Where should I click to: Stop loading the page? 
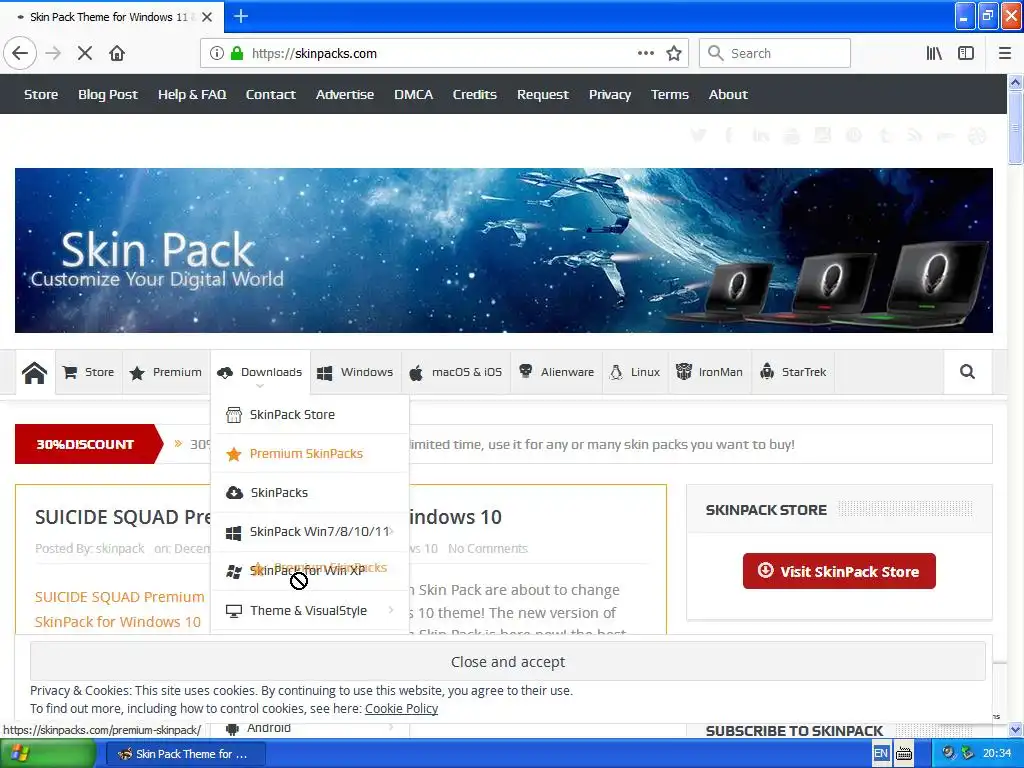(85, 54)
